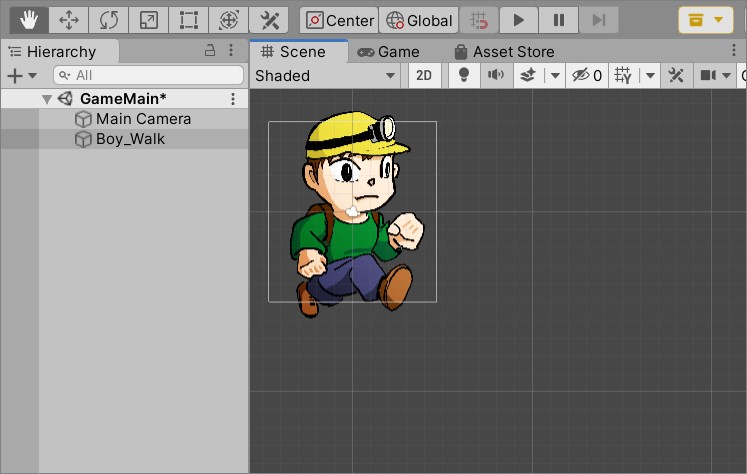Select the Move tool
Screen dimensions: 747x474
tap(69, 20)
